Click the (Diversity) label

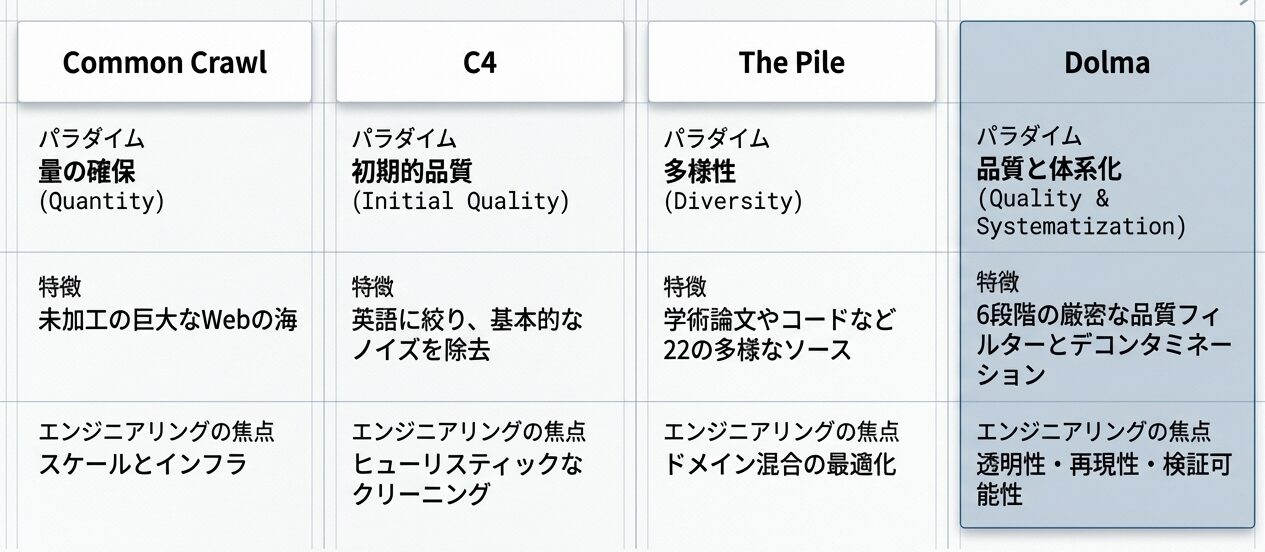[733, 201]
